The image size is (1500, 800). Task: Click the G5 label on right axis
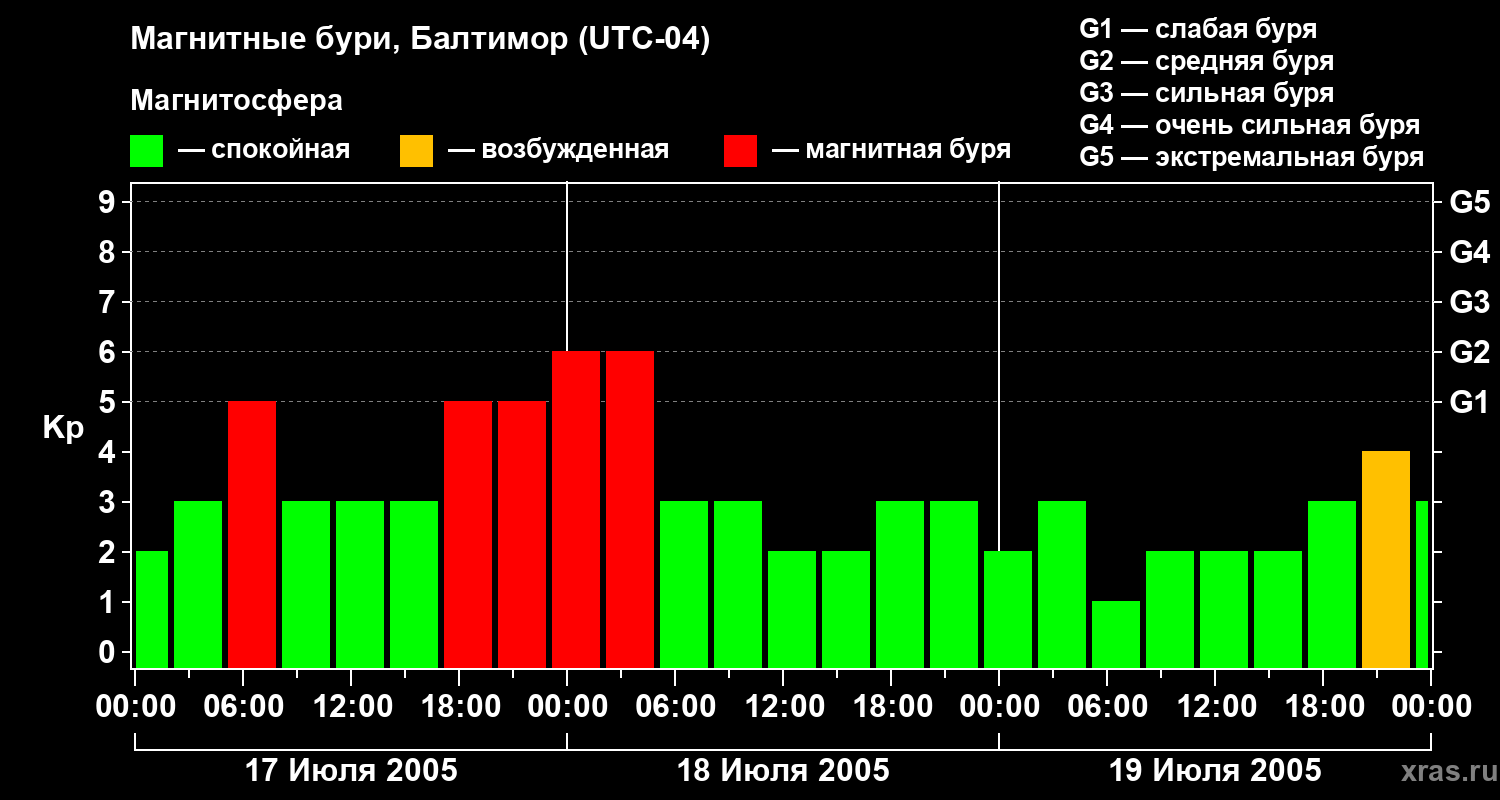[1469, 202]
